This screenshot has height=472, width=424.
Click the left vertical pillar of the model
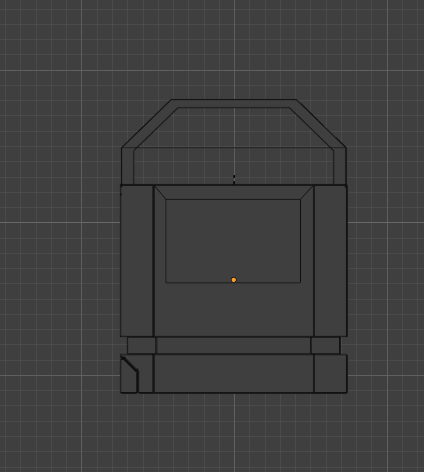[x=137, y=261]
